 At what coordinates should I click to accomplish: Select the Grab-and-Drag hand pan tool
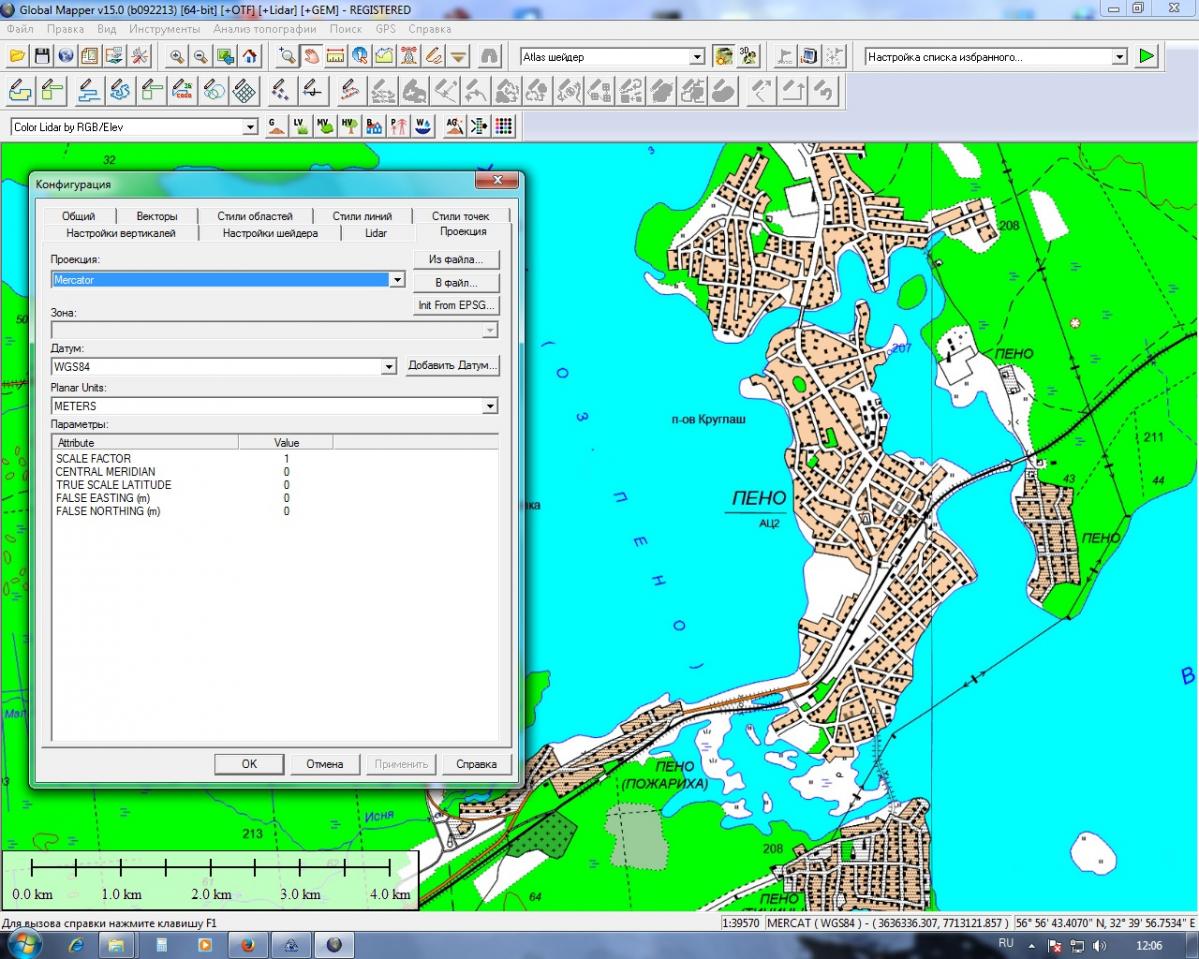[x=311, y=56]
